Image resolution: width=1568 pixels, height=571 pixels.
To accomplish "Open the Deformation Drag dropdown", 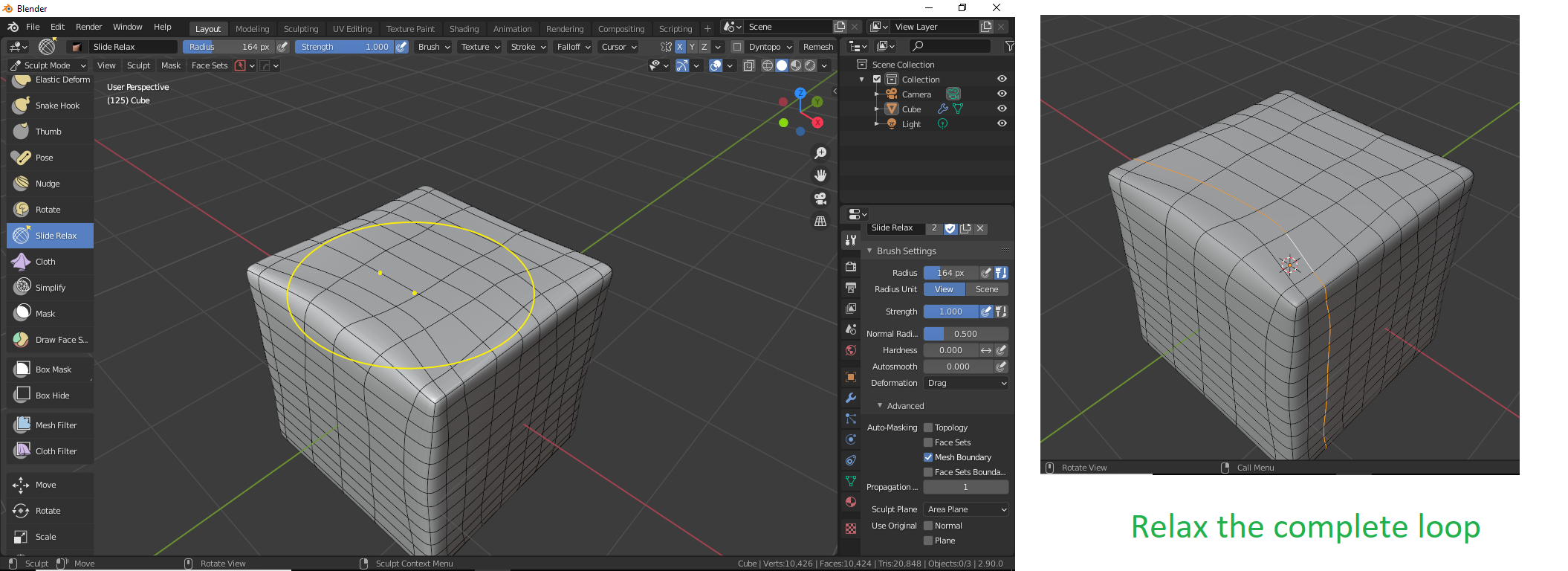I will click(966, 383).
